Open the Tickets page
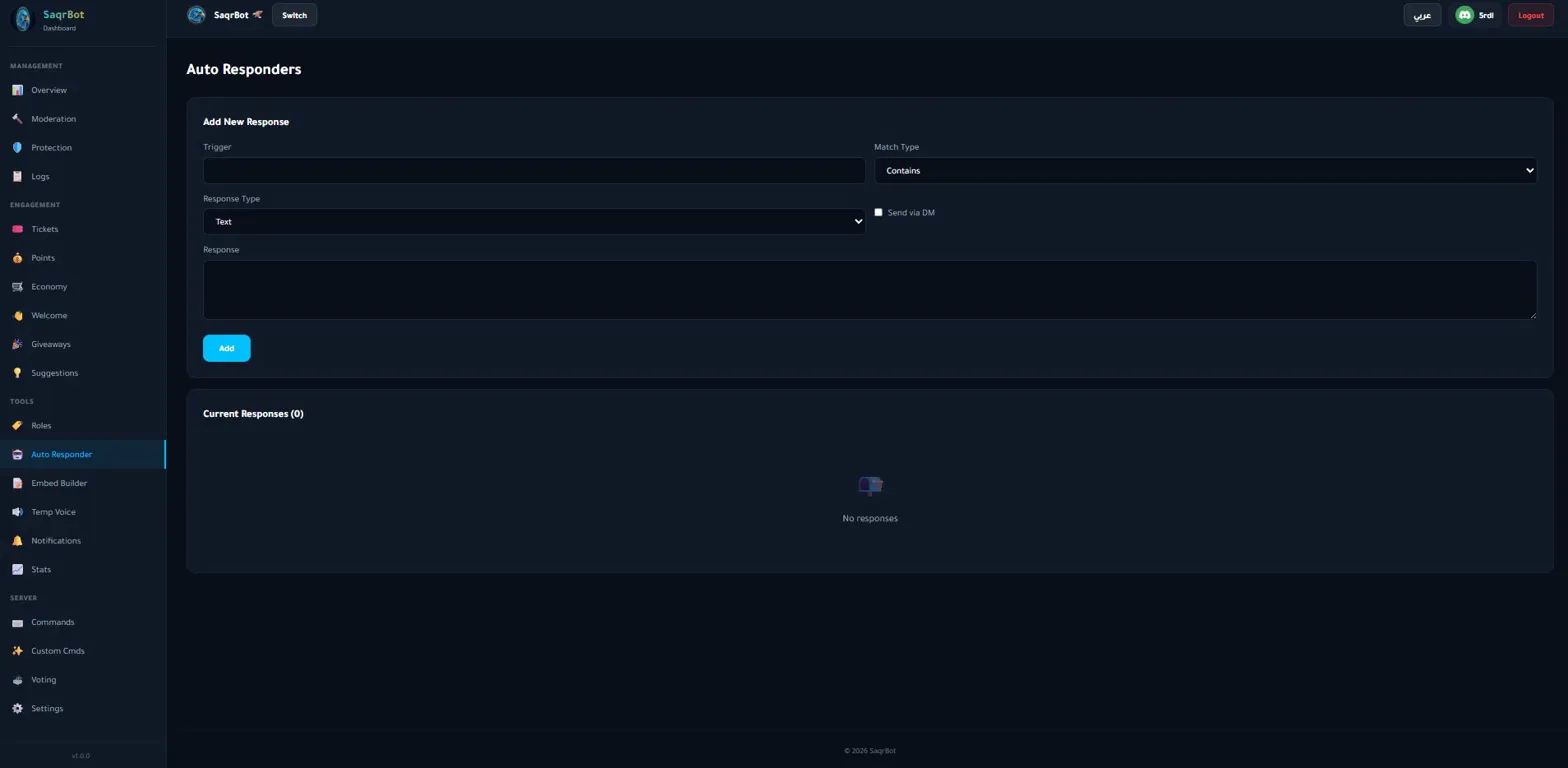Image resolution: width=1568 pixels, height=768 pixels. 83,229
